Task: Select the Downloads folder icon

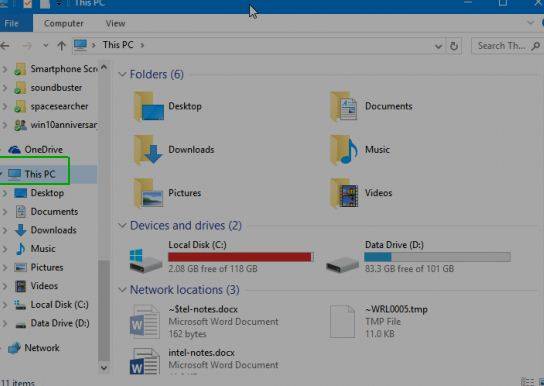Action: click(148, 149)
